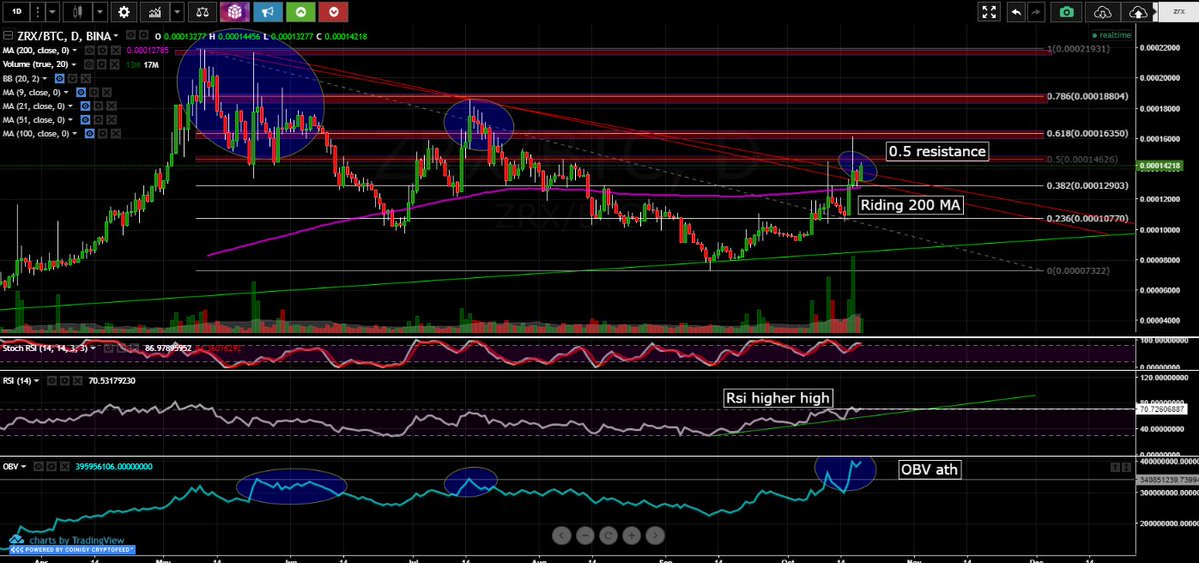Expand the indicators dropdown arrow

point(177,11)
